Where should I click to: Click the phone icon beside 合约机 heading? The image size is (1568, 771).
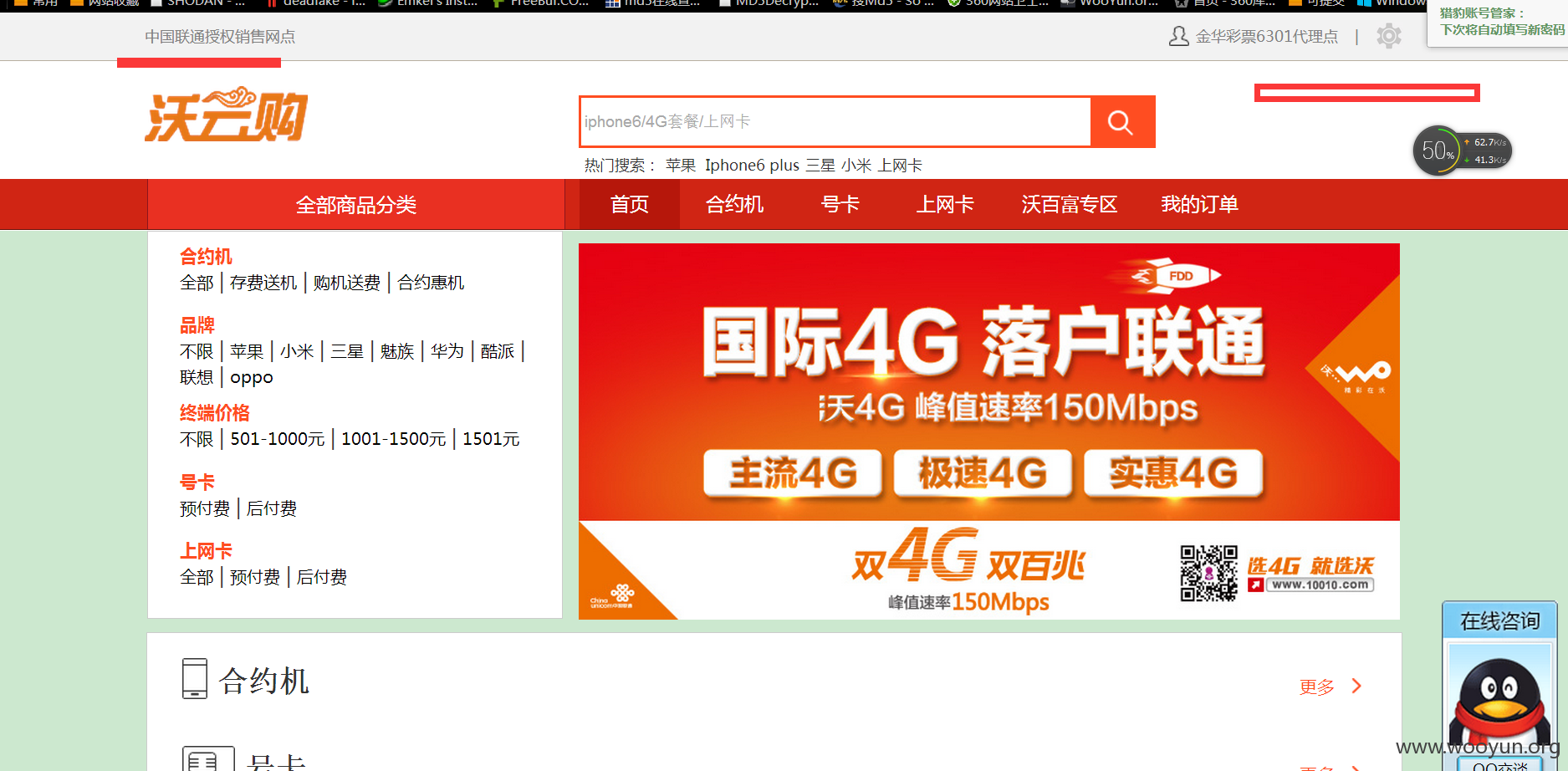tap(194, 678)
